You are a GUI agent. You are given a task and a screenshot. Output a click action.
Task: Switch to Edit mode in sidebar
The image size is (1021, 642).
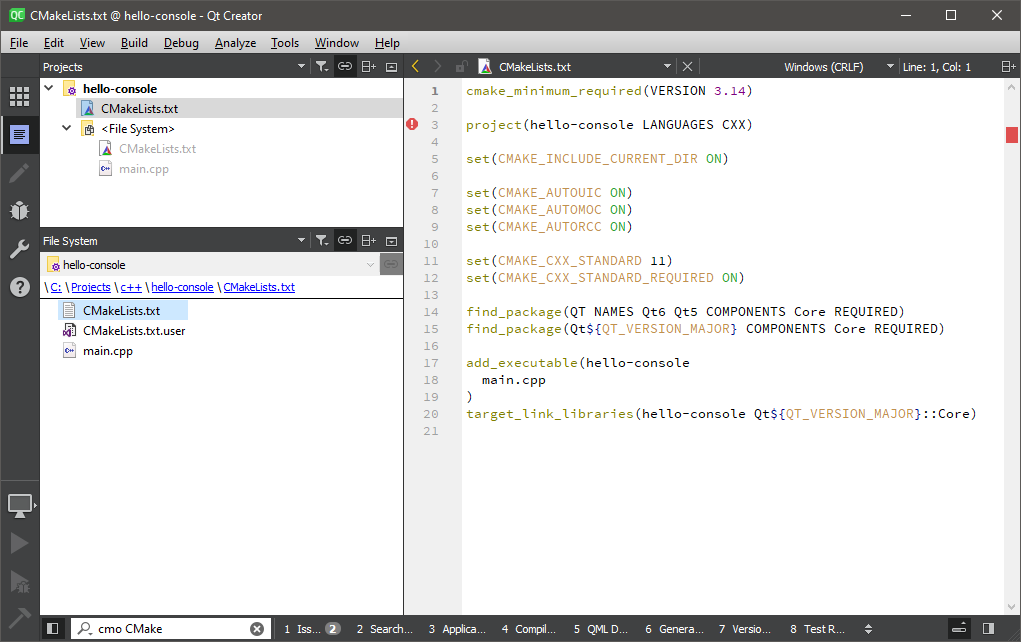click(x=19, y=134)
